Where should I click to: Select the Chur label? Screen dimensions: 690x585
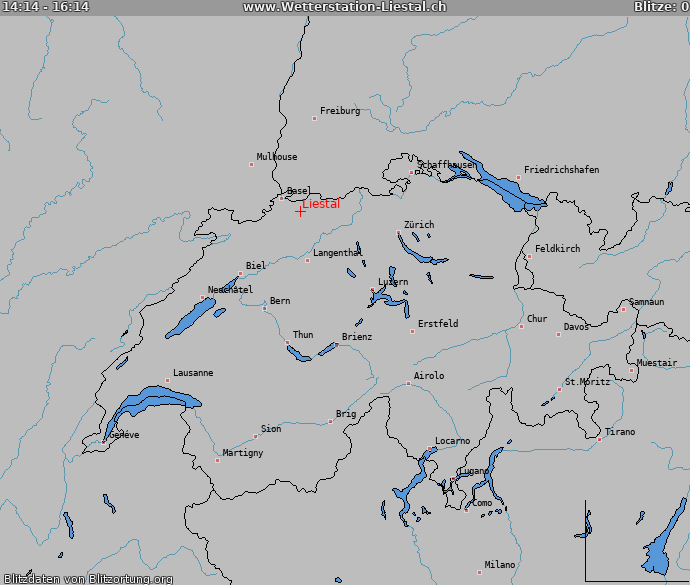click(537, 319)
